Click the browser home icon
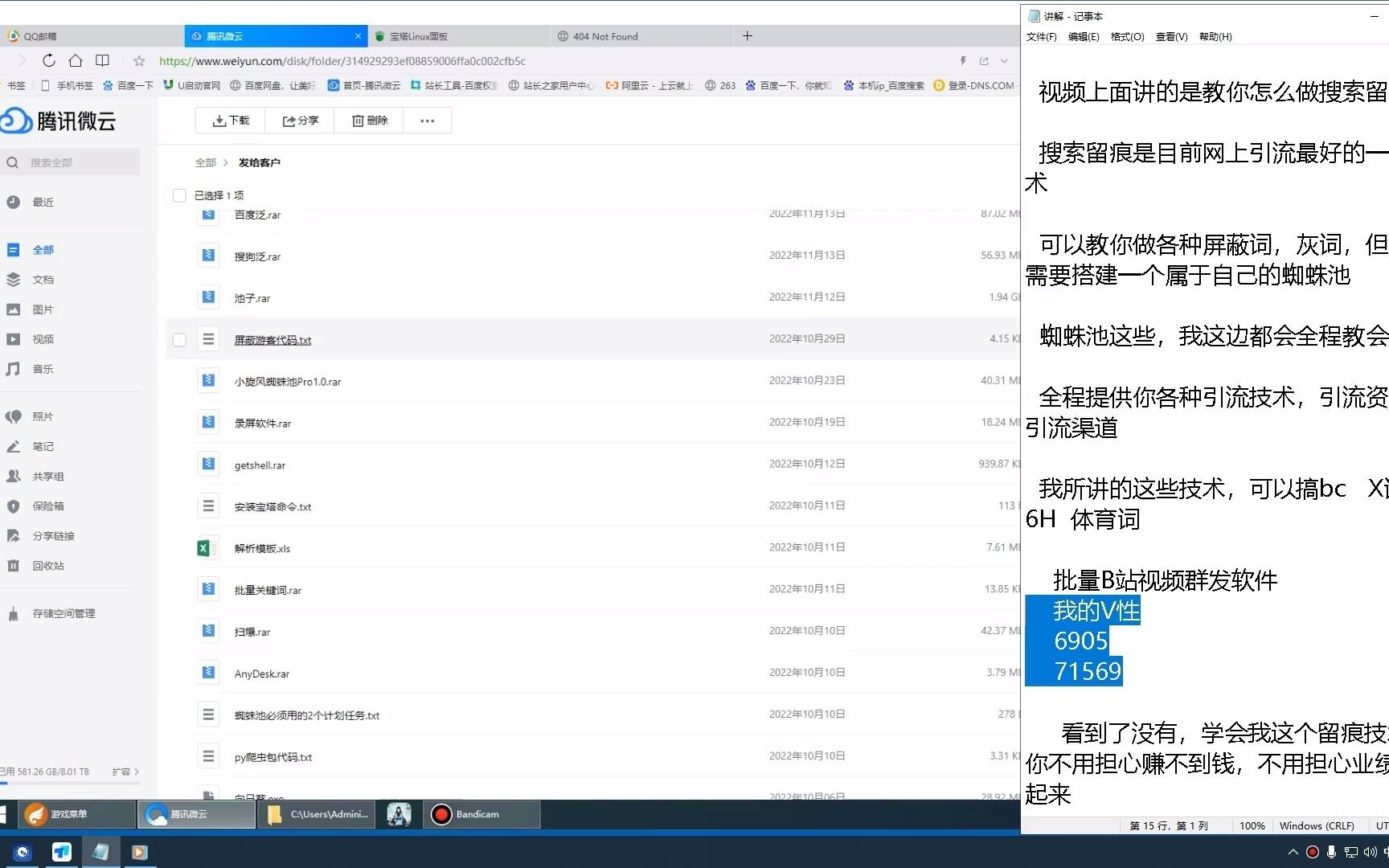This screenshot has width=1389, height=868. [76, 60]
